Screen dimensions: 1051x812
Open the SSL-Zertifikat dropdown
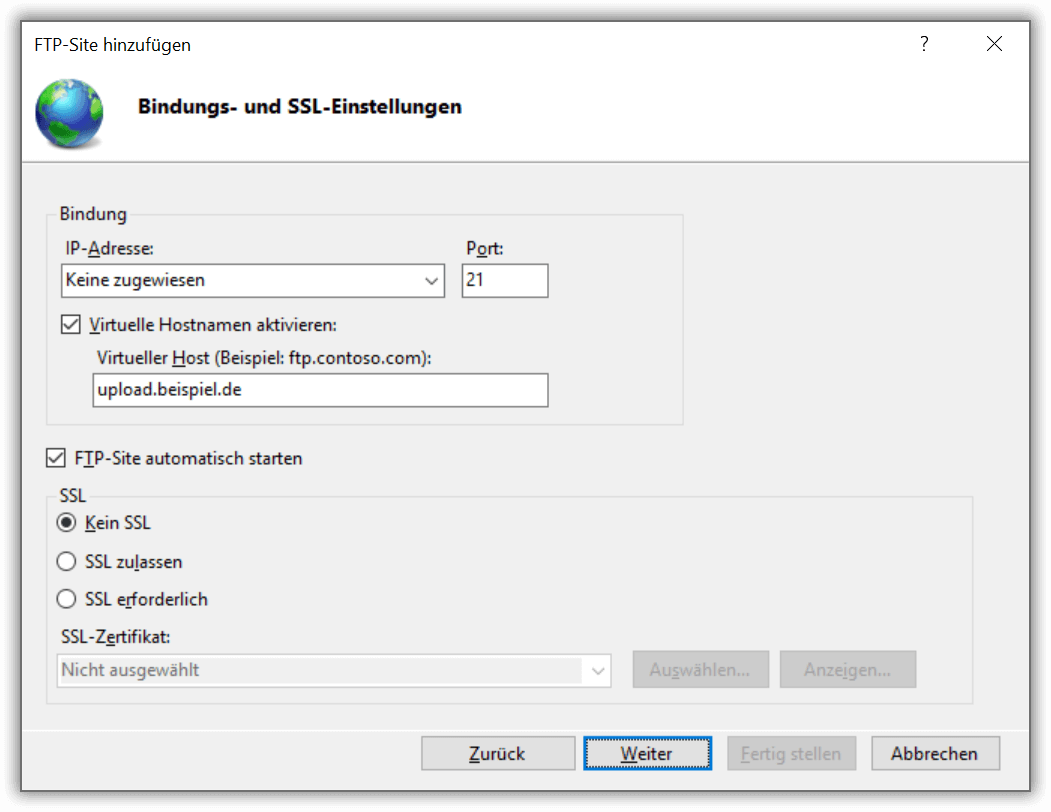[x=334, y=671]
